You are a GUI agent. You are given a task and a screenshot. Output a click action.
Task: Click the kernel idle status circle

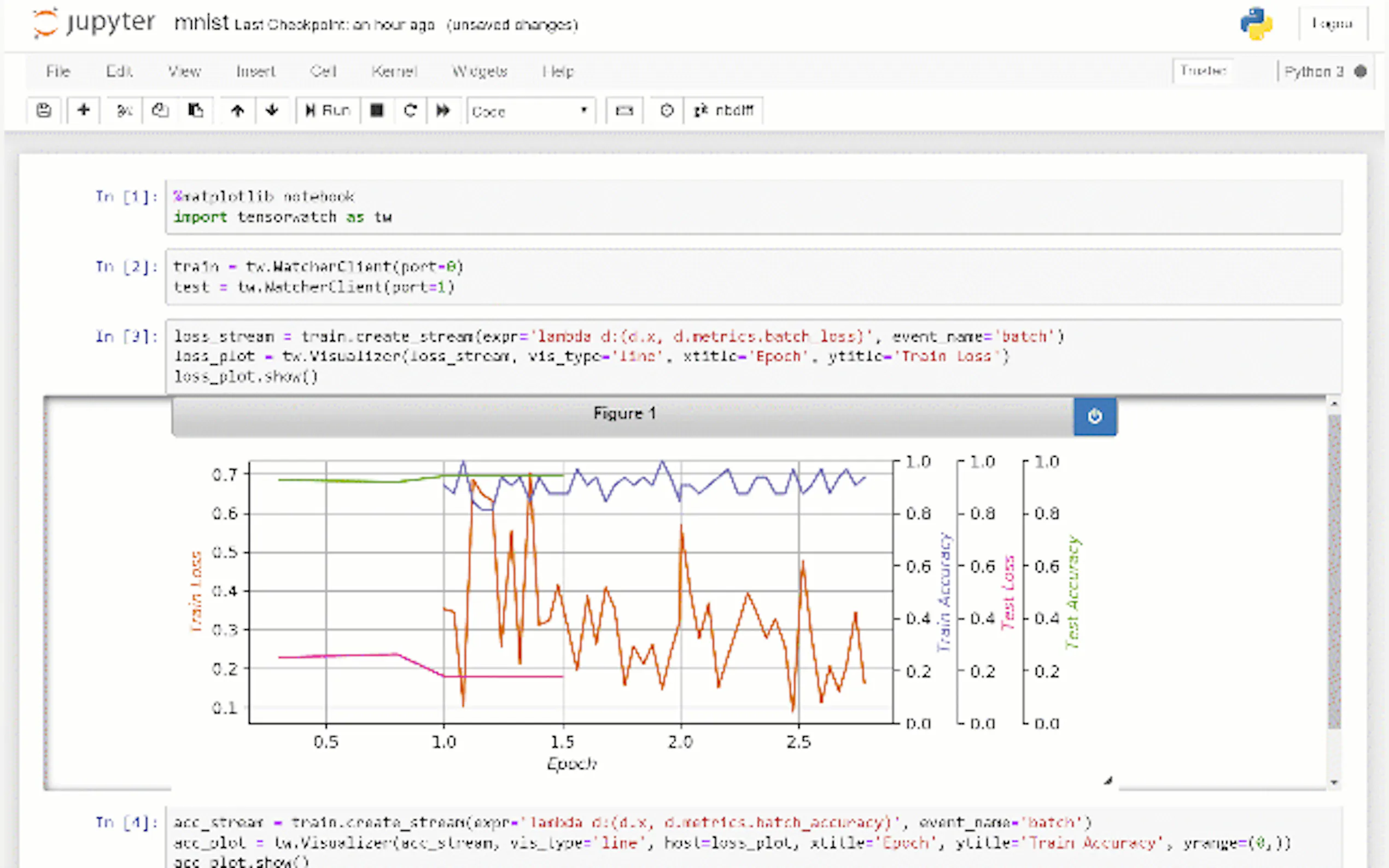(x=1360, y=71)
